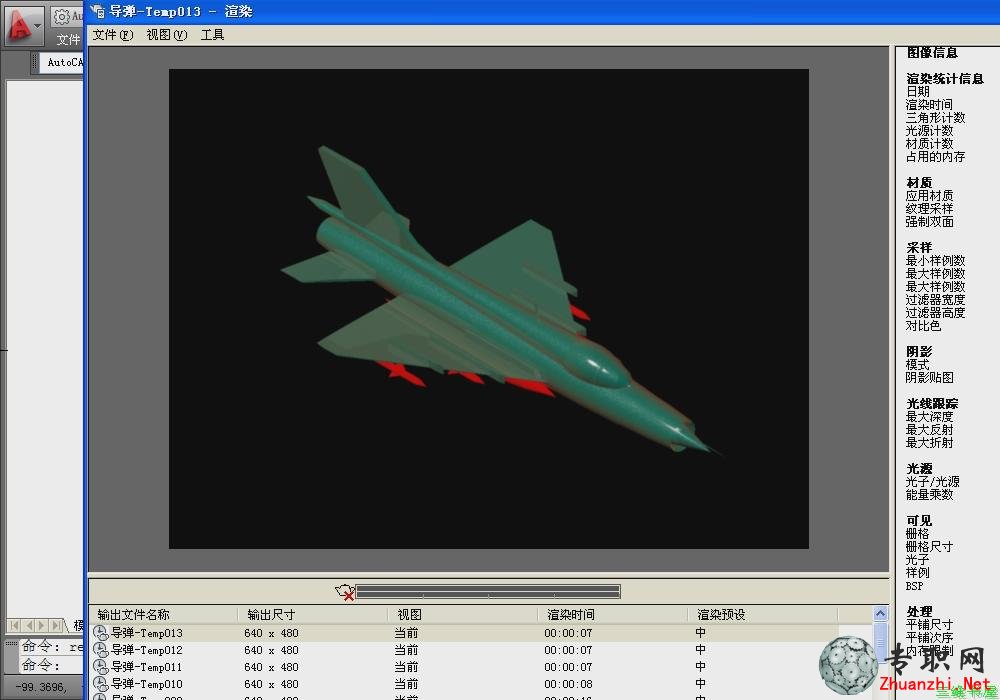The width and height of the screenshot is (1000, 700).
Task: Jump to last layout tab arrow
Action: [x=56, y=625]
